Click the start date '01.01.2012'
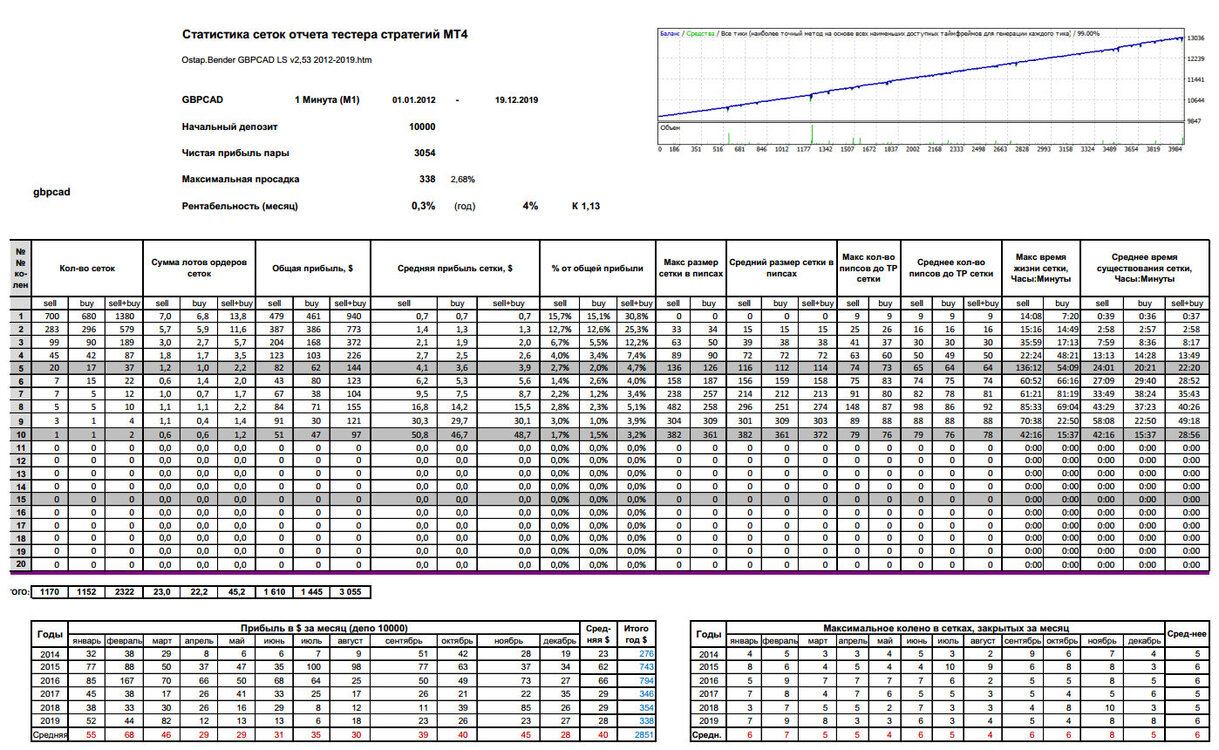 click(414, 101)
